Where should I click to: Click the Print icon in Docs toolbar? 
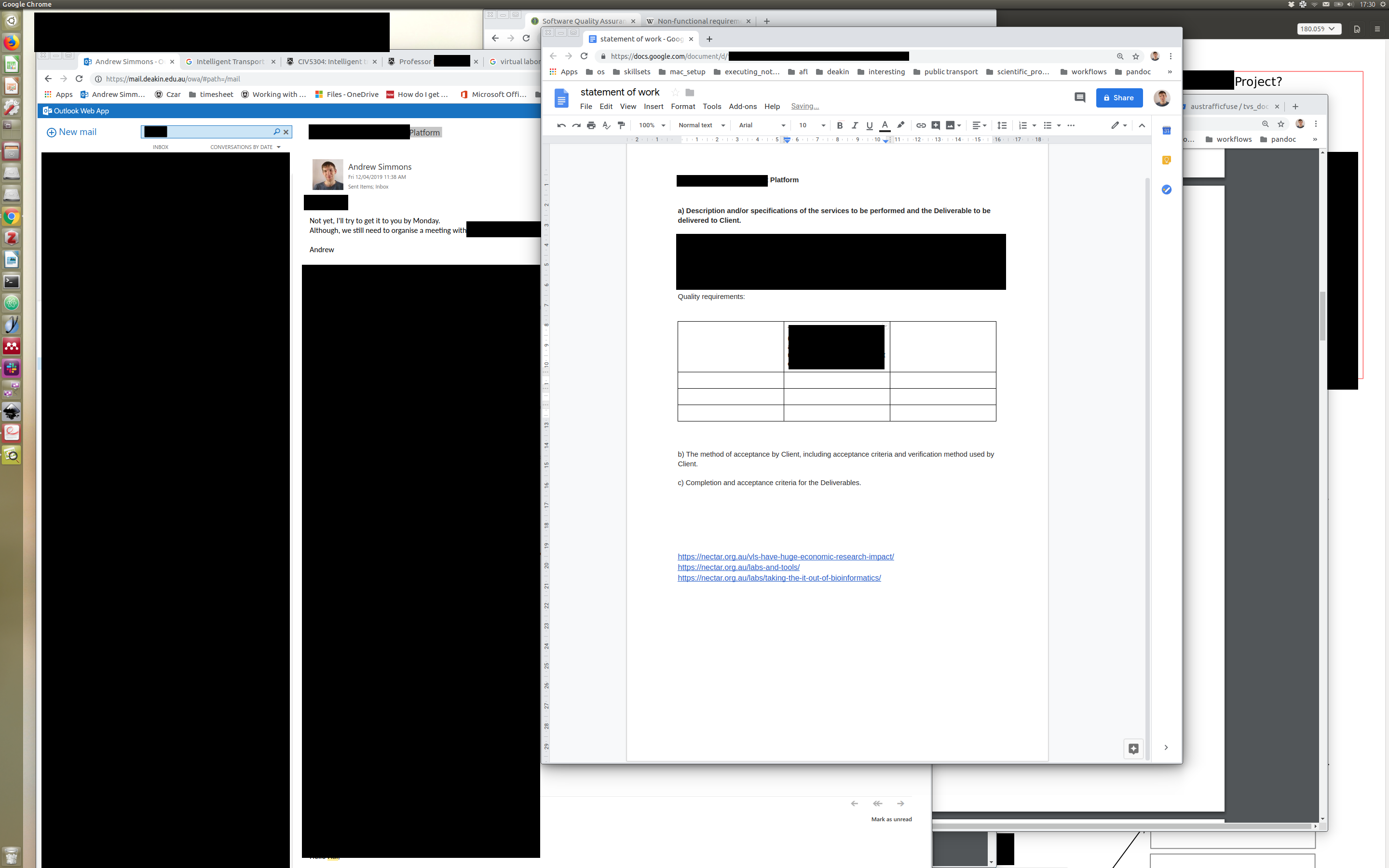(591, 125)
